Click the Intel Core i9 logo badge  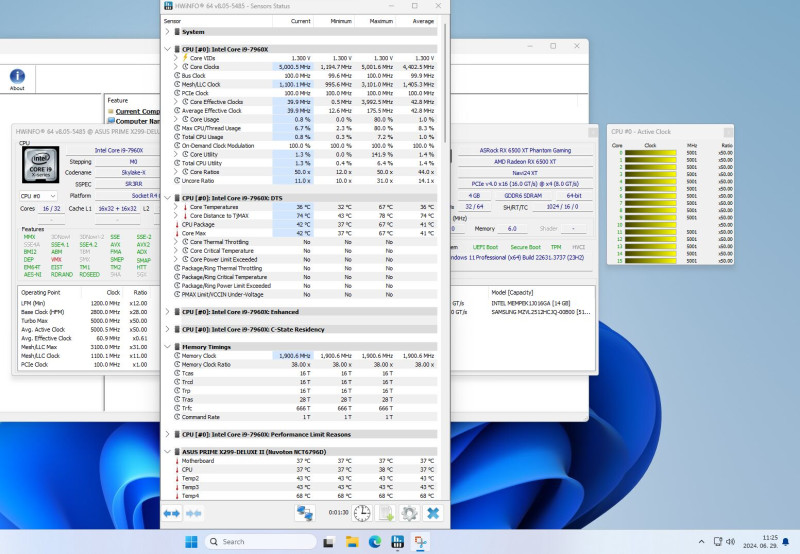(x=40, y=165)
